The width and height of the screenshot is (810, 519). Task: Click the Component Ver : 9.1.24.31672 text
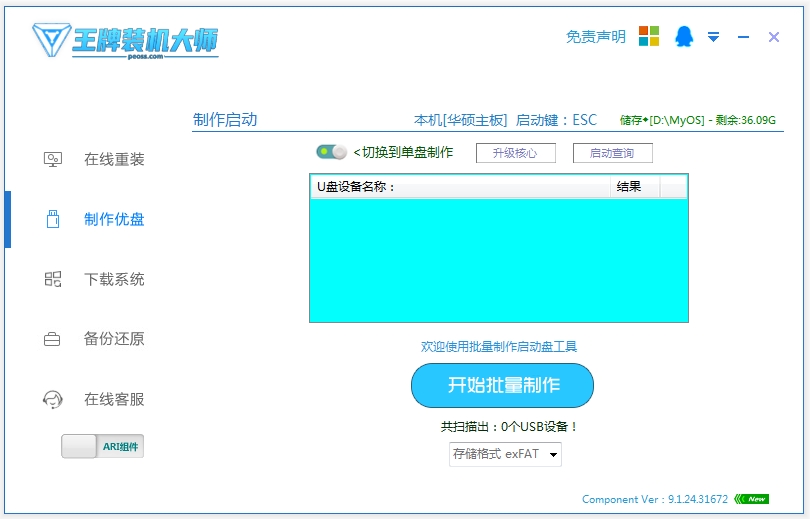click(x=655, y=499)
